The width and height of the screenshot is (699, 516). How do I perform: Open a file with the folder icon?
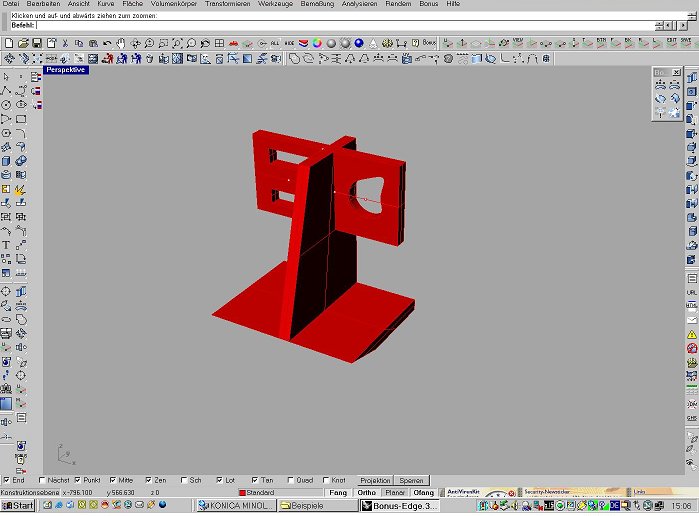point(22,43)
